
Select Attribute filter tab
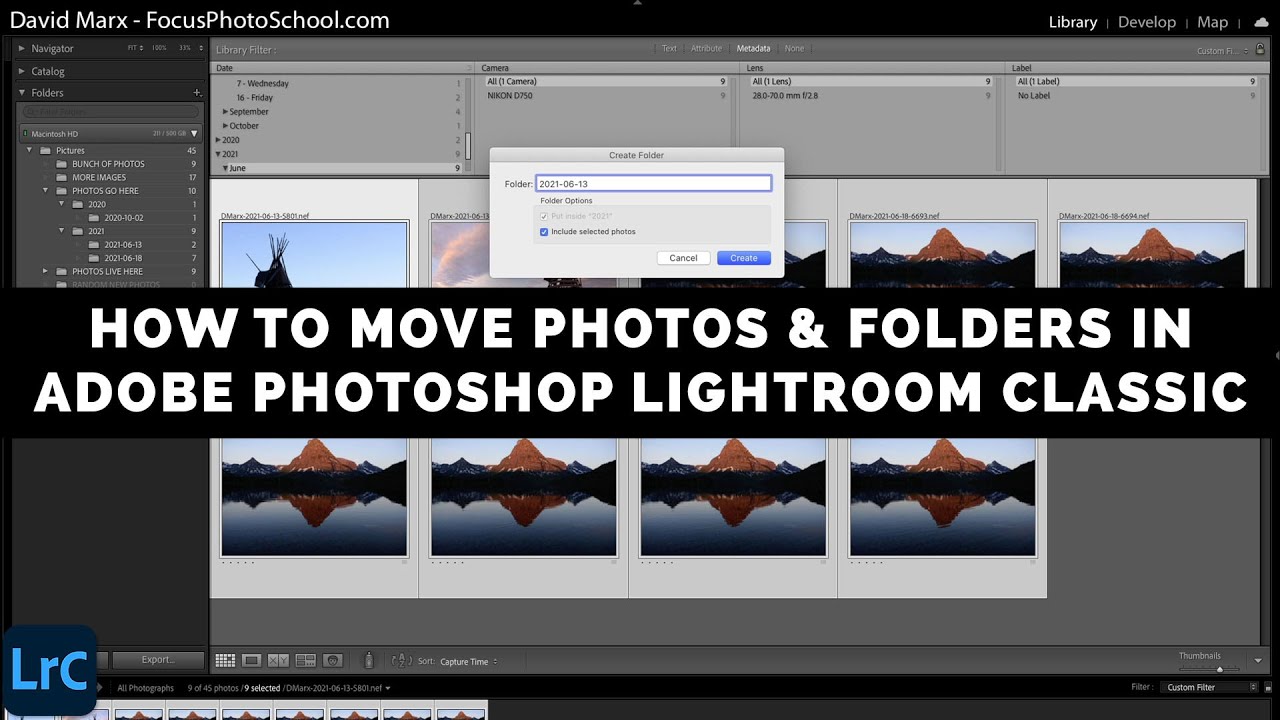(706, 48)
